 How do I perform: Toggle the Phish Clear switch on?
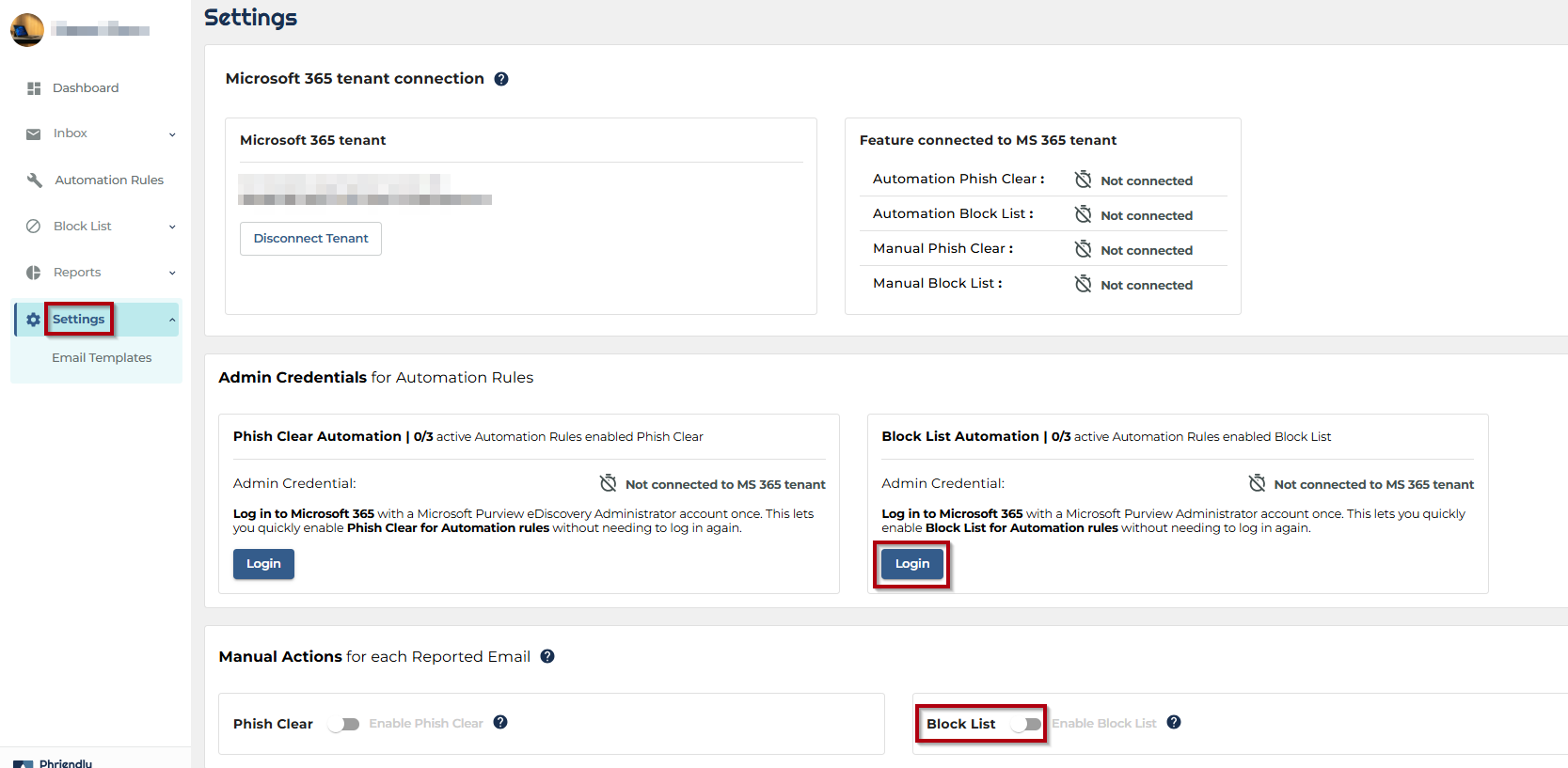click(x=344, y=724)
